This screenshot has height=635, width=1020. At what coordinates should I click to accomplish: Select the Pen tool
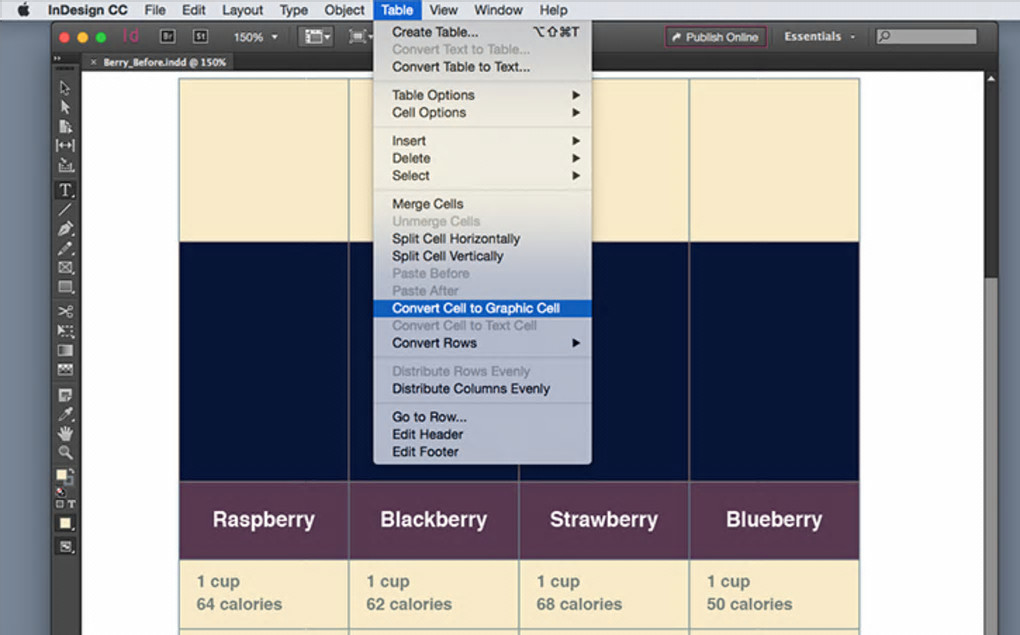click(x=65, y=229)
